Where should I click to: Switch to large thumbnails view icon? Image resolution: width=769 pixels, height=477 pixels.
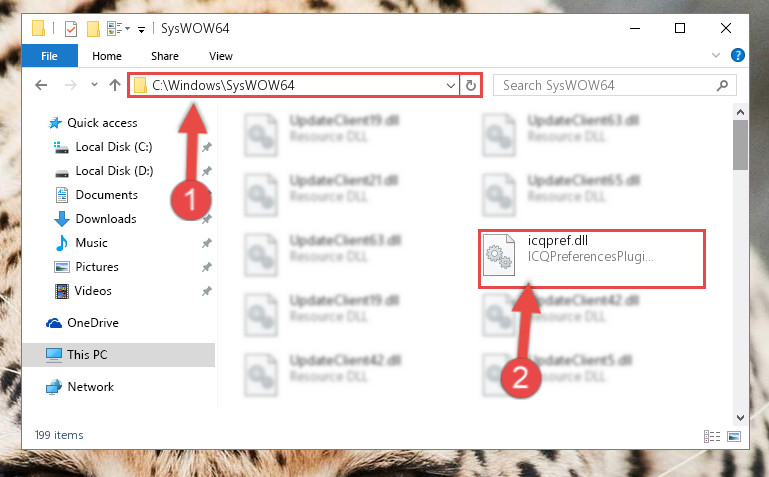pyautogui.click(x=734, y=436)
